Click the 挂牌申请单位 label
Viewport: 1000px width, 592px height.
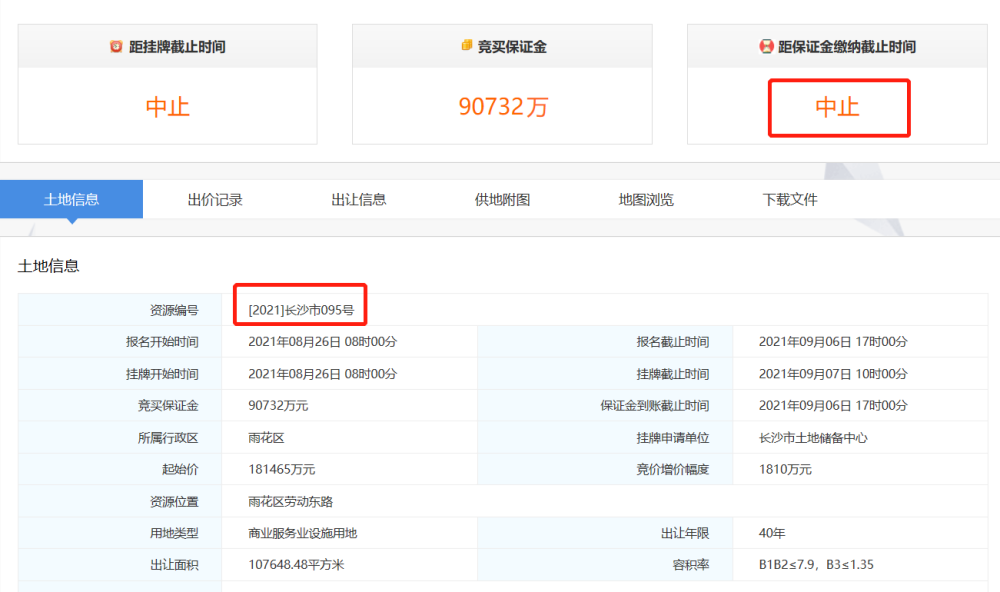tap(673, 438)
